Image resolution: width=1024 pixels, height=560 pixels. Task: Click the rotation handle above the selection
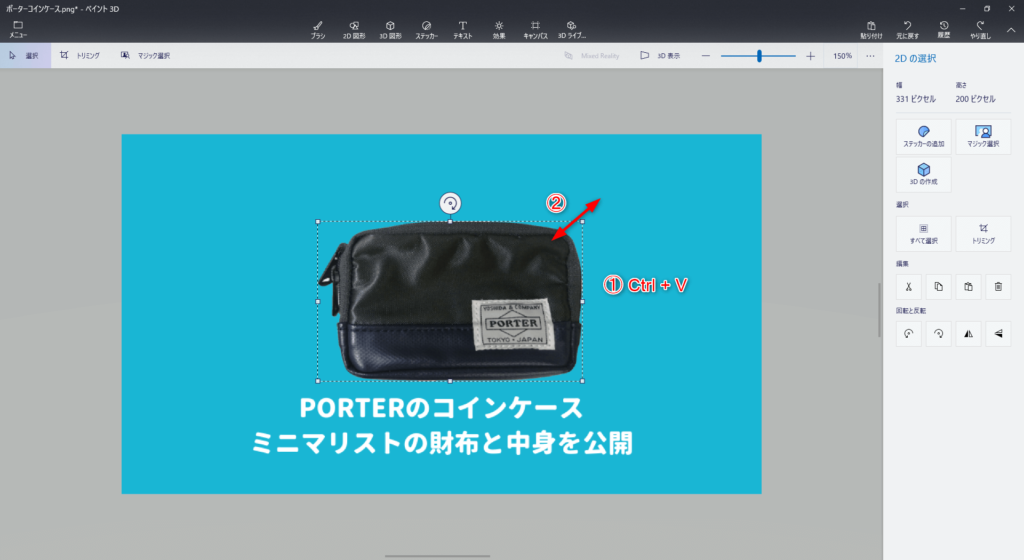point(450,204)
